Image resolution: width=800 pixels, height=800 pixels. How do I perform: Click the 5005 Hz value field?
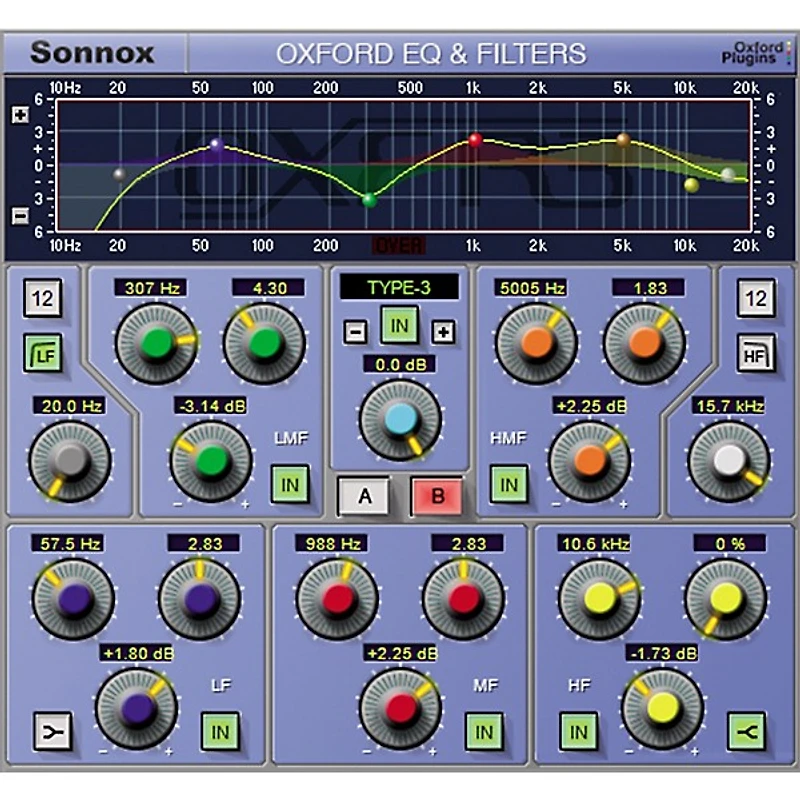click(531, 288)
